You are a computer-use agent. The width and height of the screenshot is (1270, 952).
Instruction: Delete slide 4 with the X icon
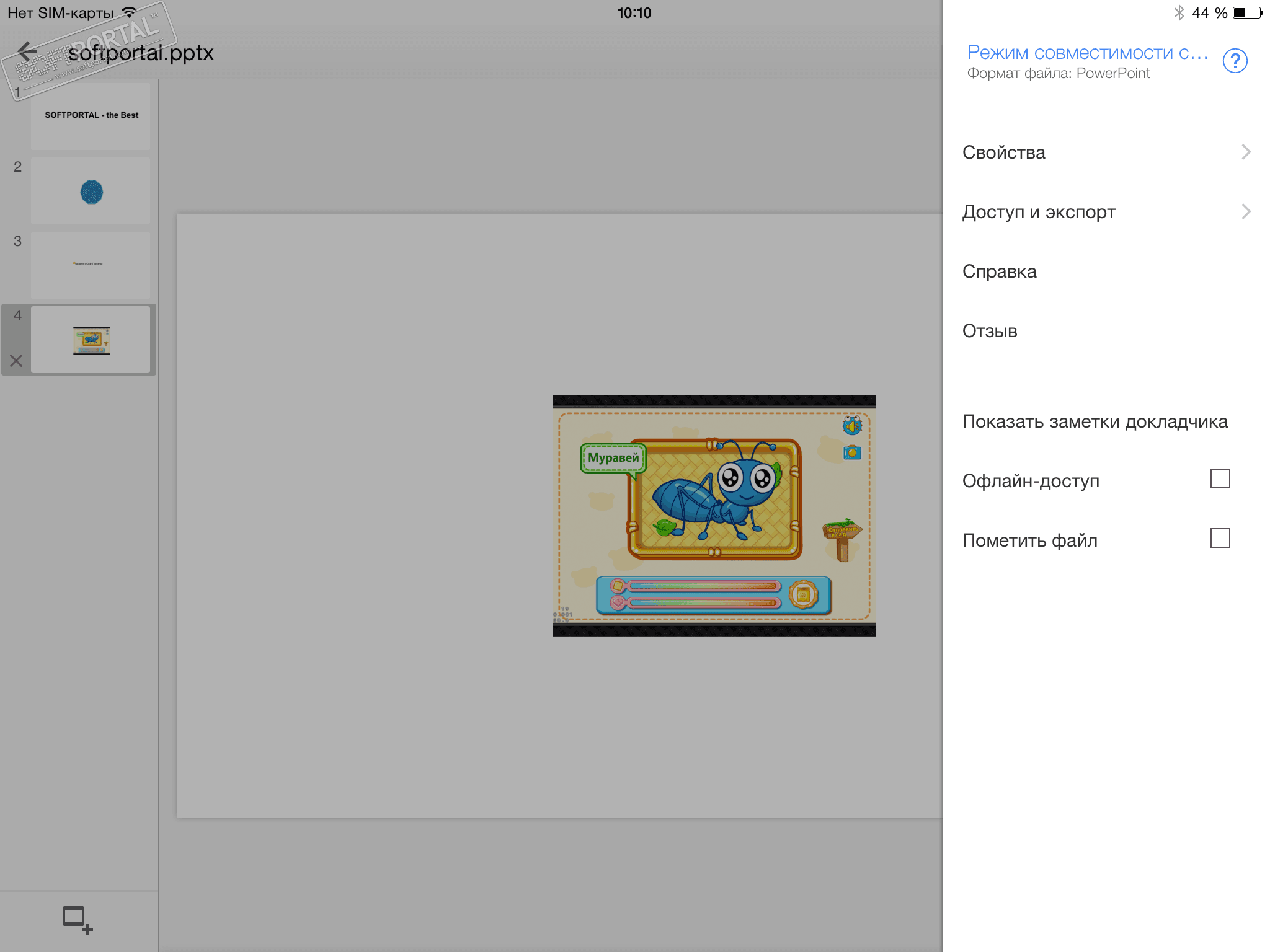click(17, 361)
